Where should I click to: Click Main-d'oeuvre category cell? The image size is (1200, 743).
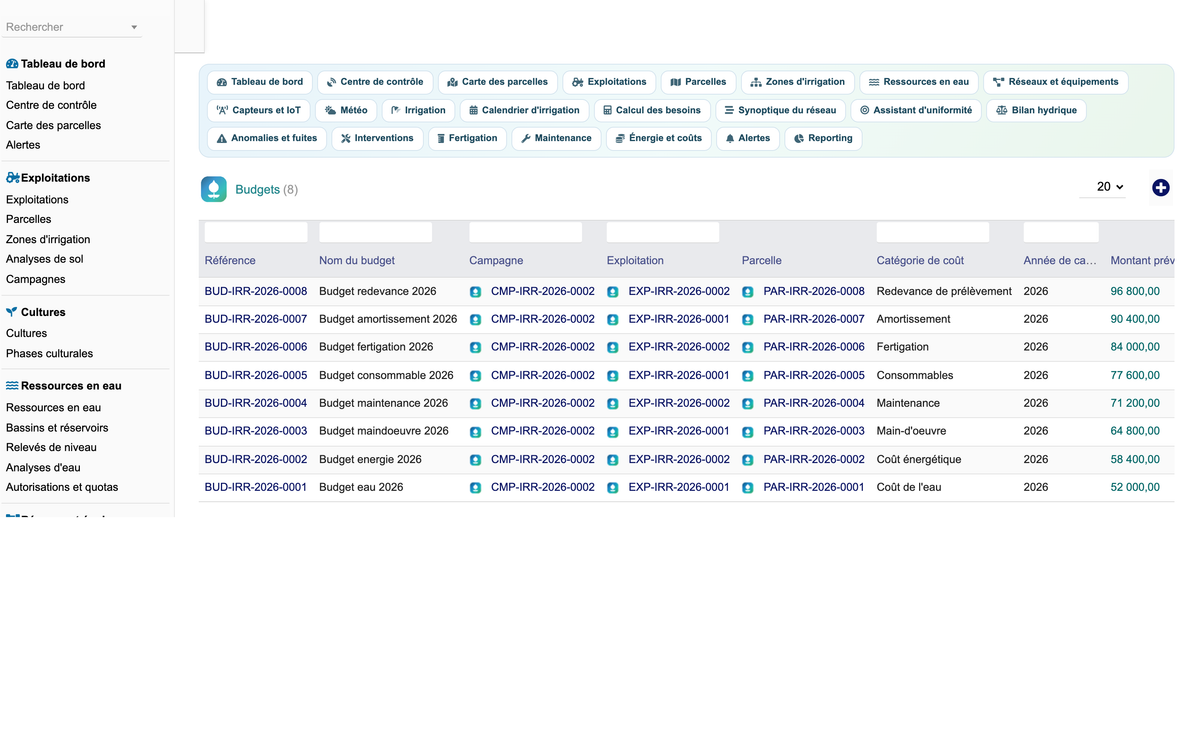[911, 432]
